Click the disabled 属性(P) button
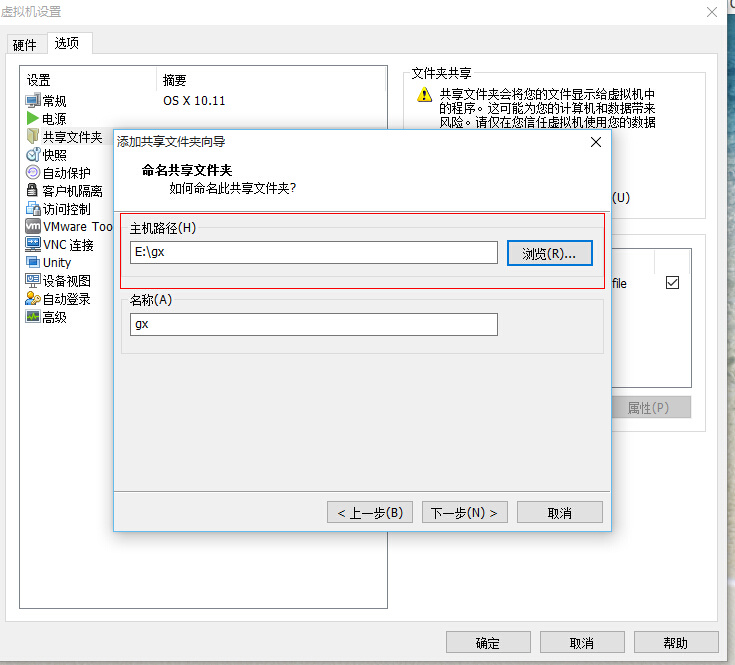 (x=651, y=407)
